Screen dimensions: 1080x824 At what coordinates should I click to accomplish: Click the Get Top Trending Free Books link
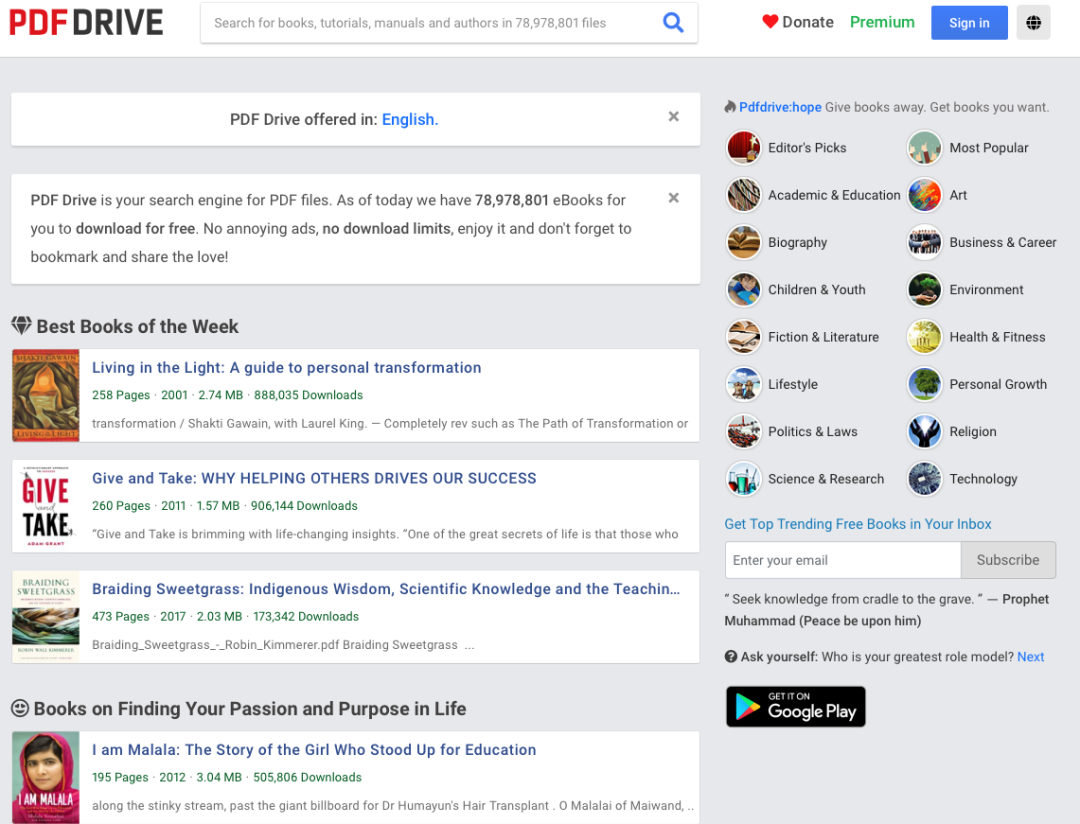click(858, 524)
